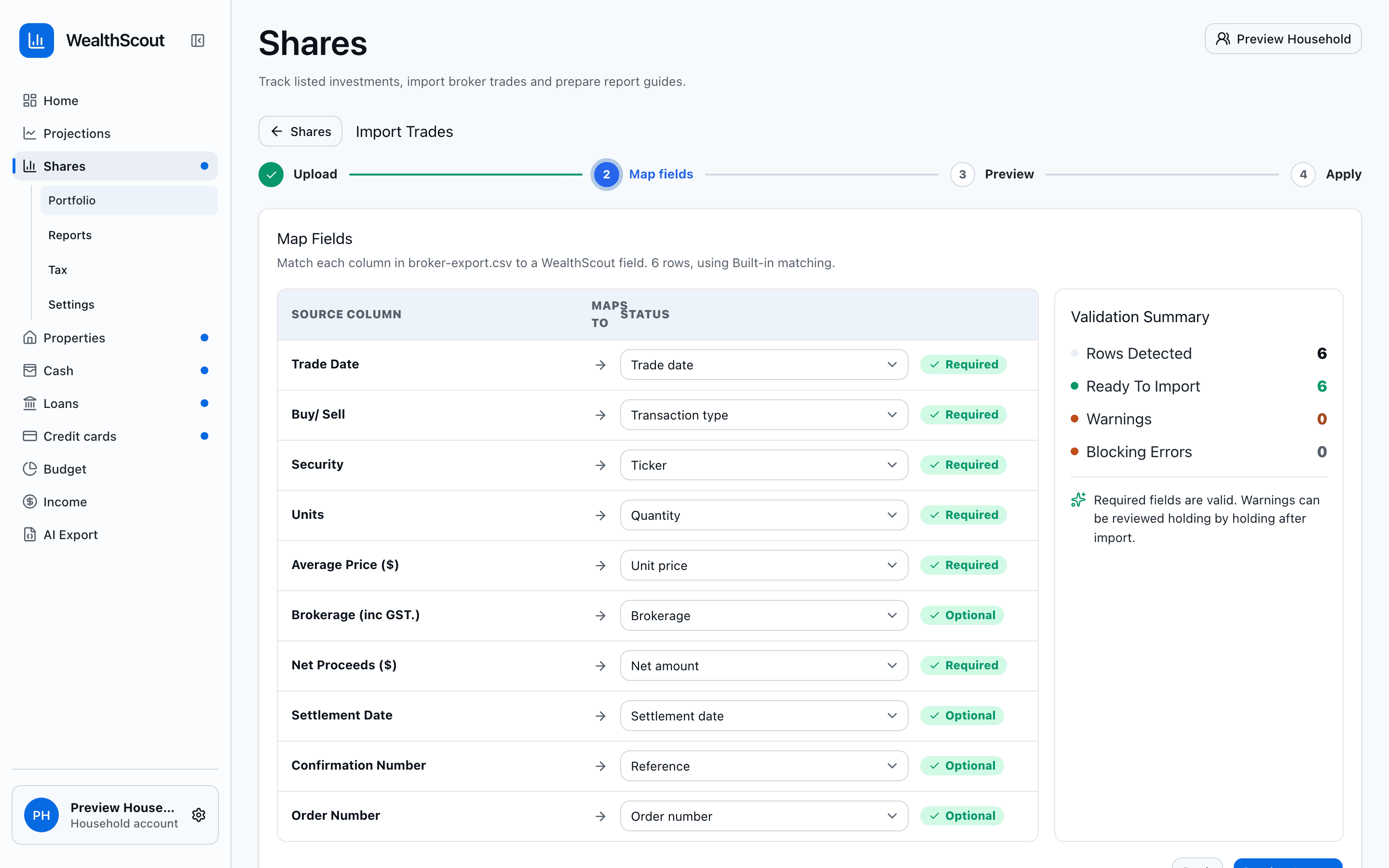Click the sparkle icon in Validation Summary
This screenshot has height=868, width=1389.
(x=1078, y=500)
